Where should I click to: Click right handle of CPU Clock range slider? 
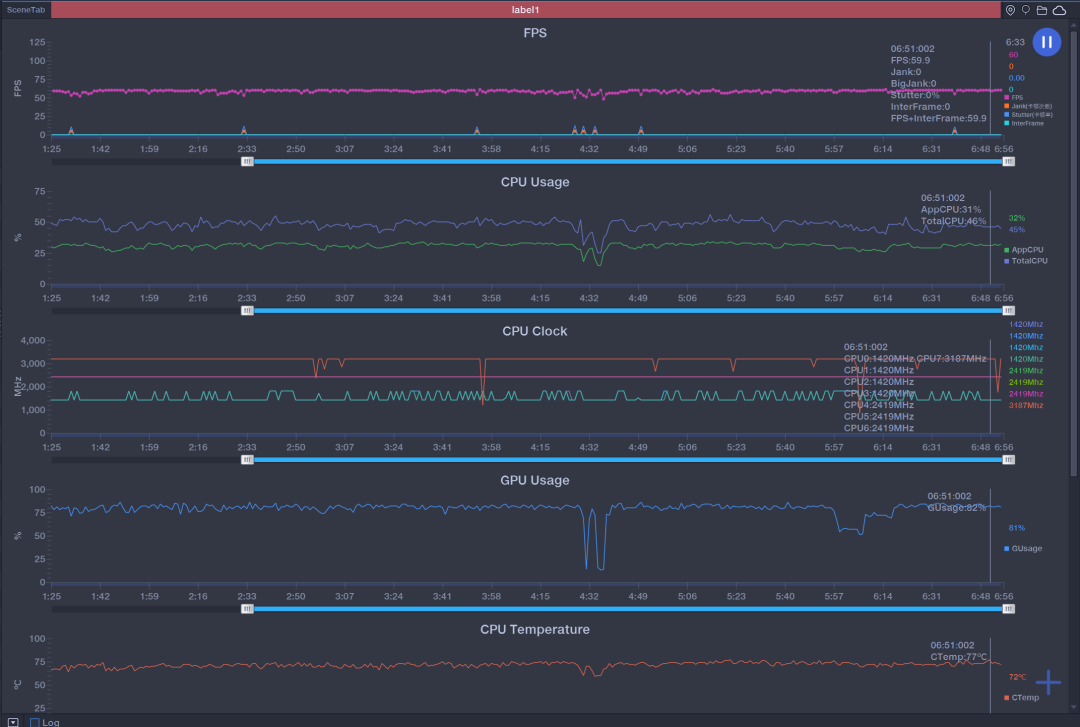tap(1008, 459)
